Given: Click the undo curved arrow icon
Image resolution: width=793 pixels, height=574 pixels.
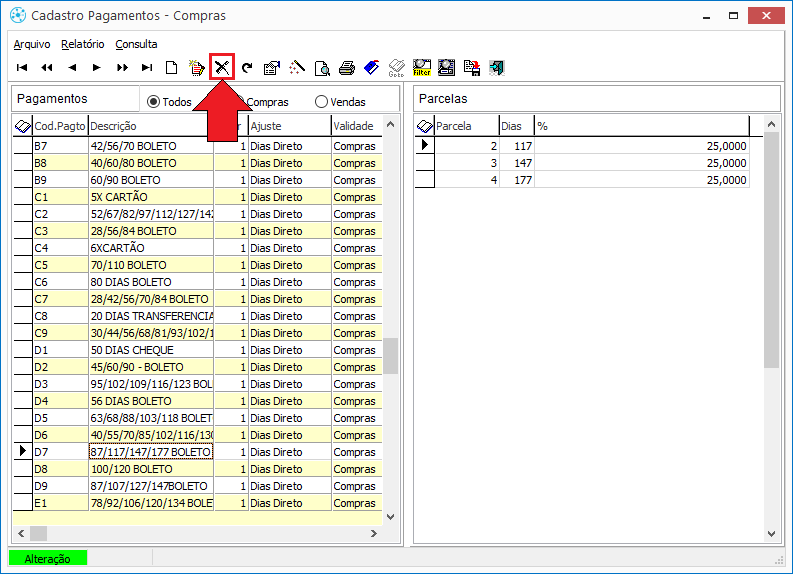Looking at the screenshot, I should pyautogui.click(x=247, y=67).
